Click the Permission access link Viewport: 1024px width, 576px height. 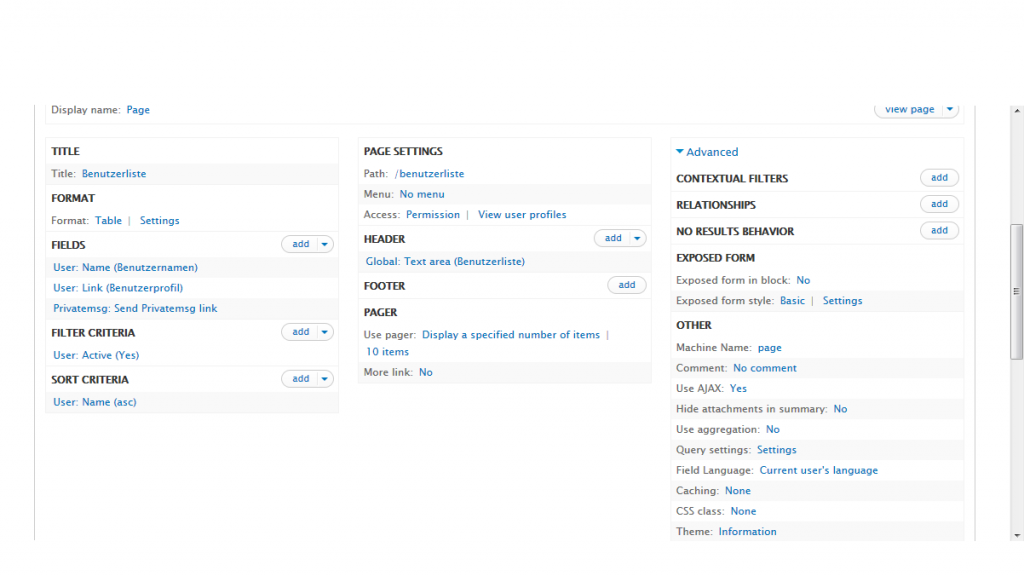(432, 215)
